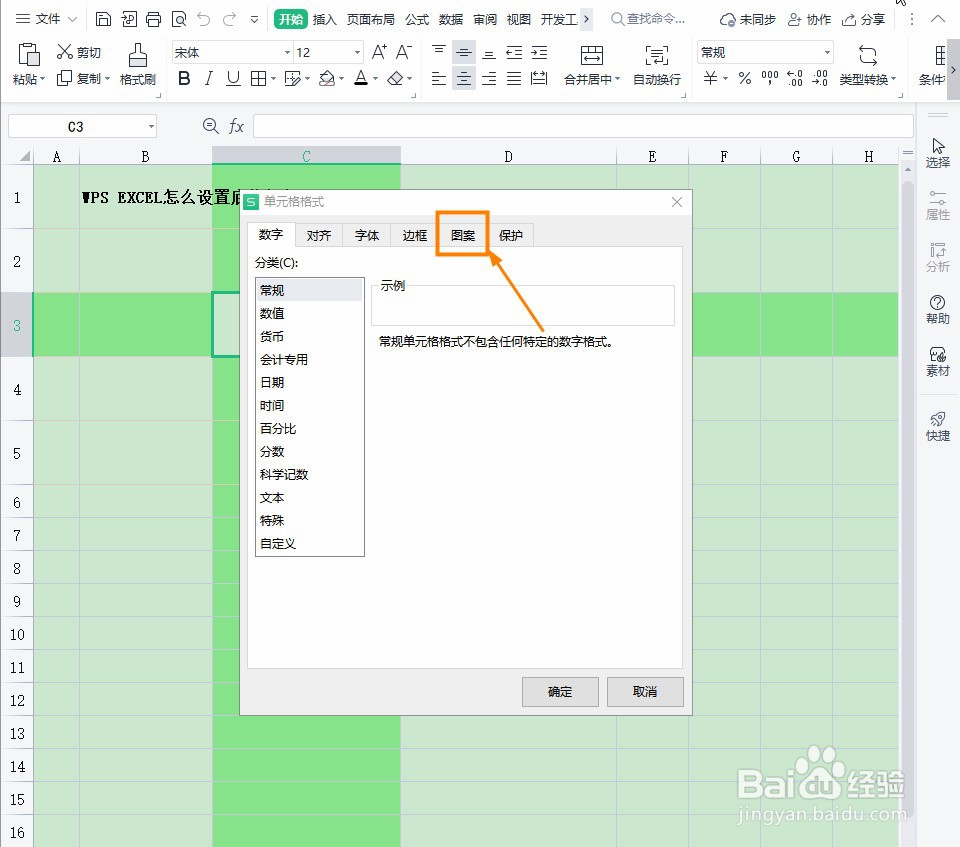Open the Material (素材) panel in right sidebar
The image size is (960, 847).
coord(937,362)
